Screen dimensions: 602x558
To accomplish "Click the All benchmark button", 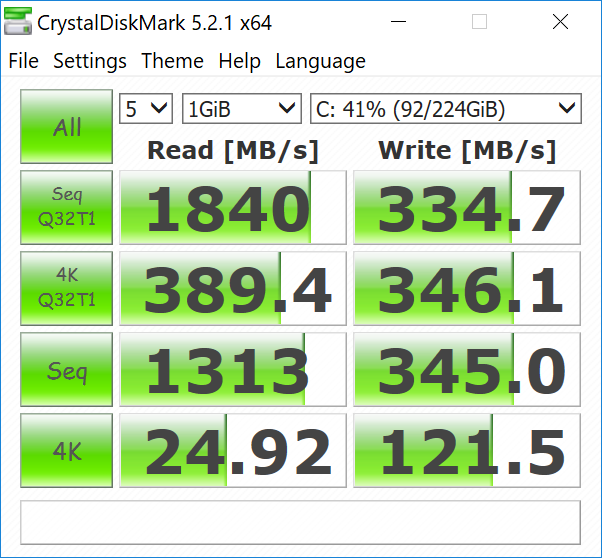I will coord(66,127).
